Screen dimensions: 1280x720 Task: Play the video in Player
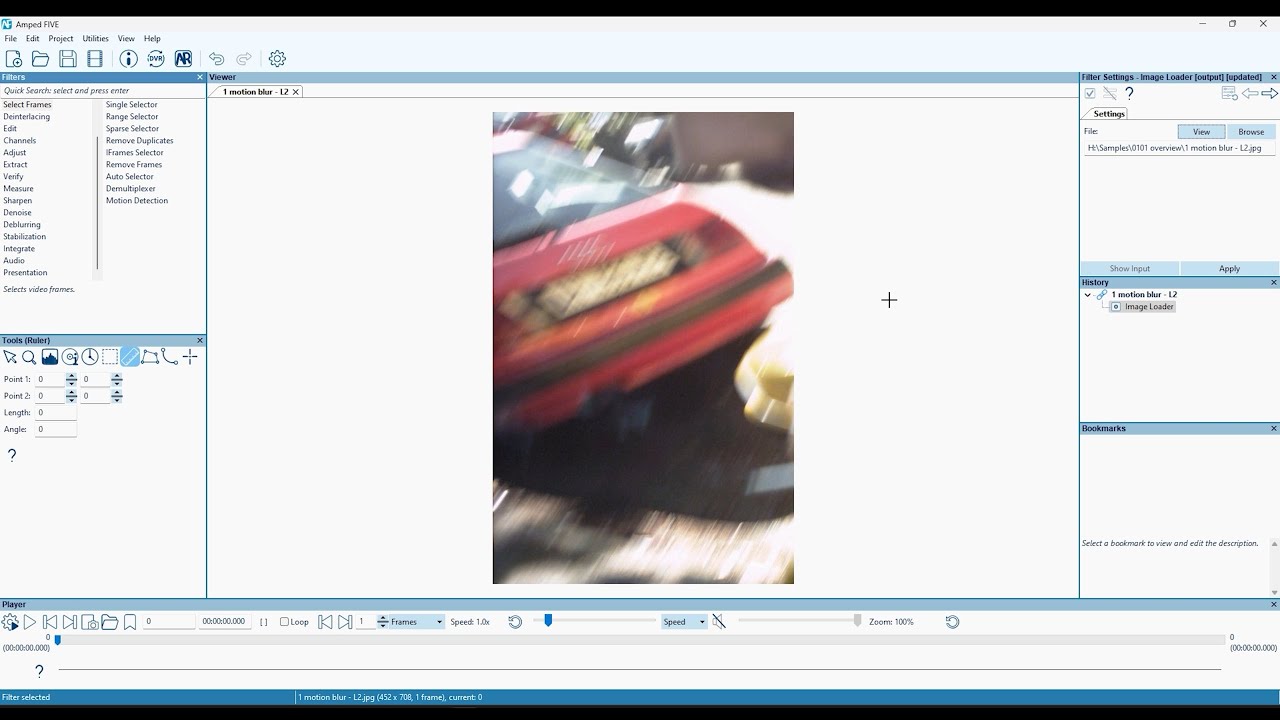point(30,622)
